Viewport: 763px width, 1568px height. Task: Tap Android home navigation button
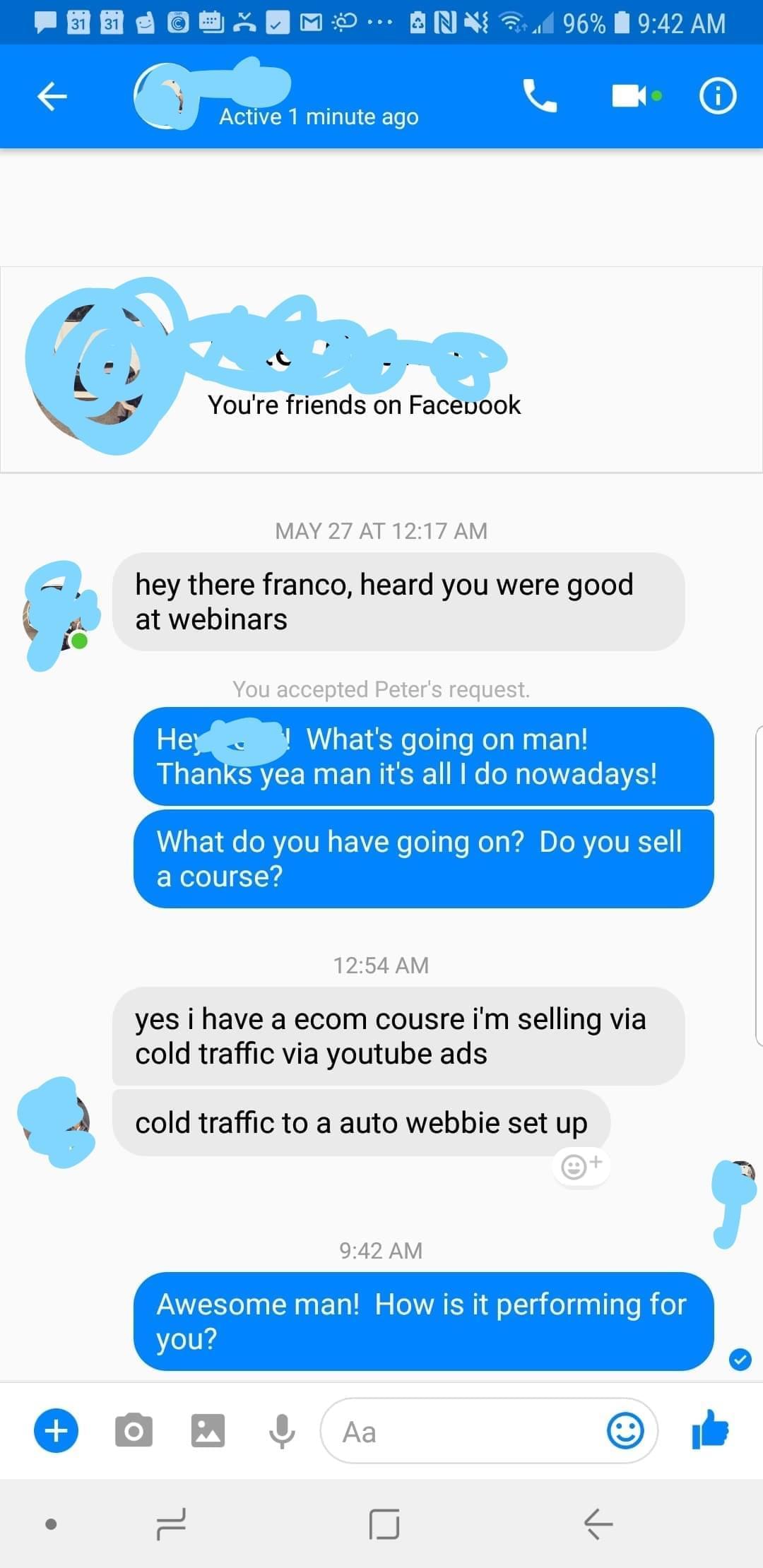tap(384, 1524)
